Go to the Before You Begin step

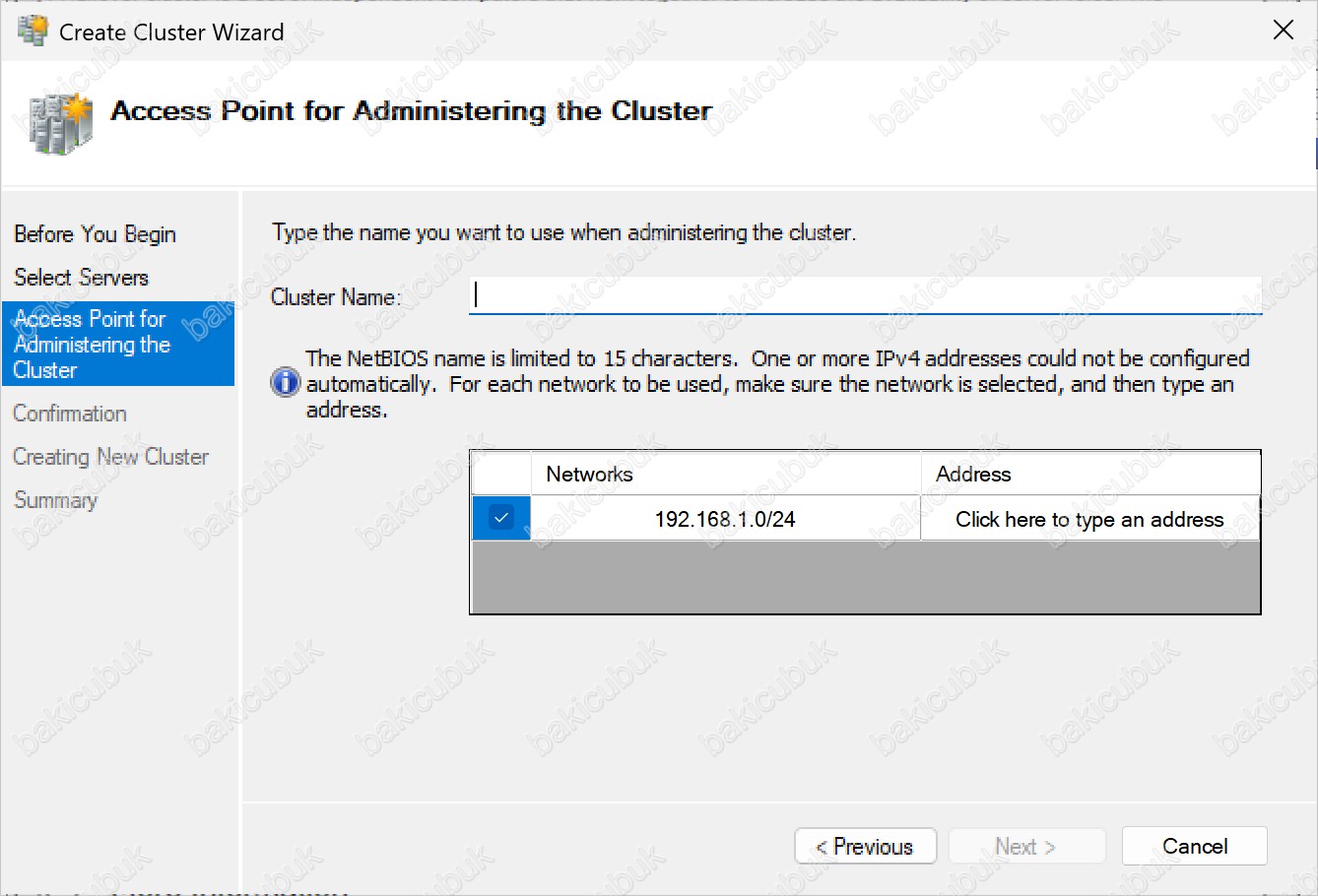pos(95,234)
